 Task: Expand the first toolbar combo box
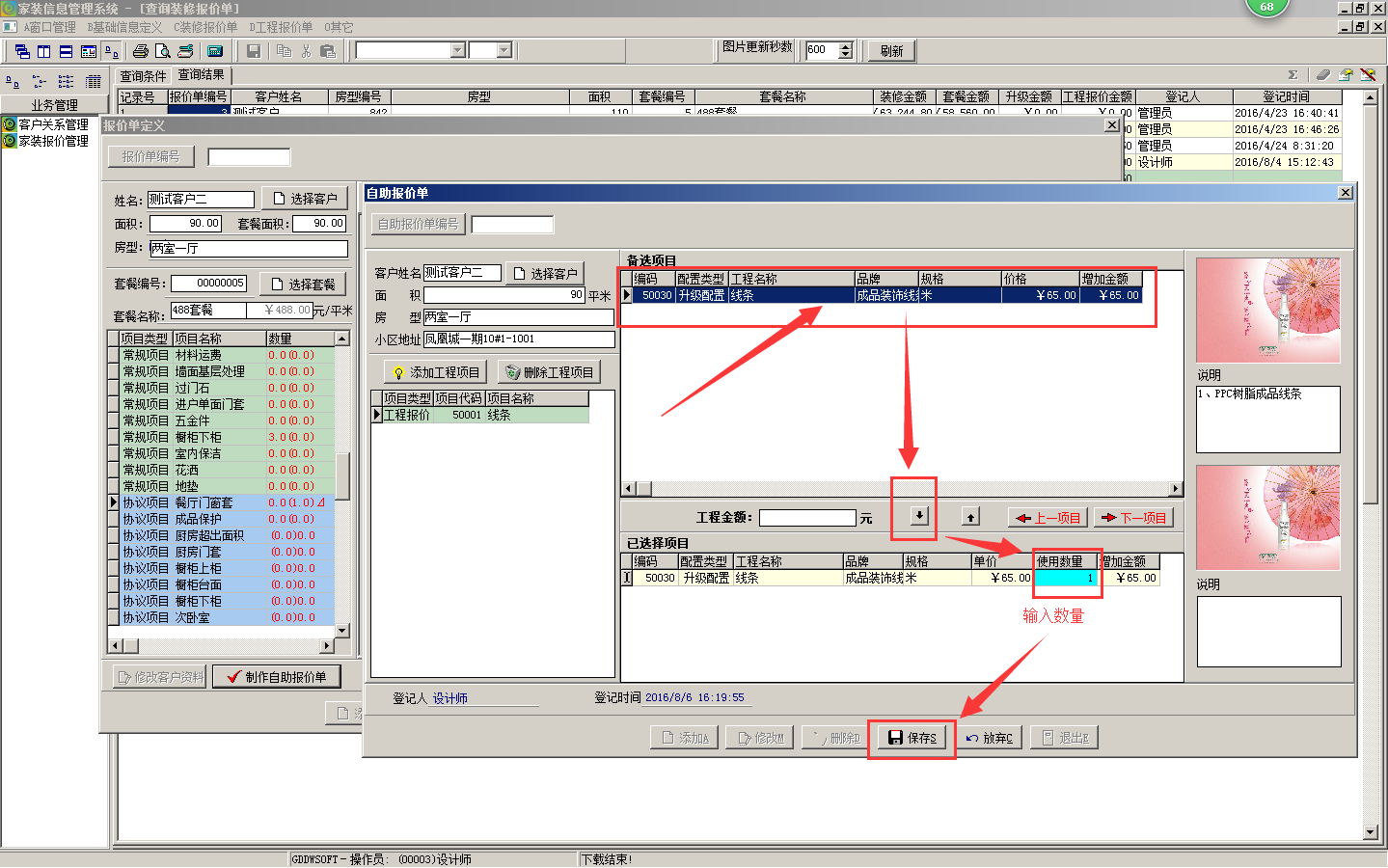(458, 50)
